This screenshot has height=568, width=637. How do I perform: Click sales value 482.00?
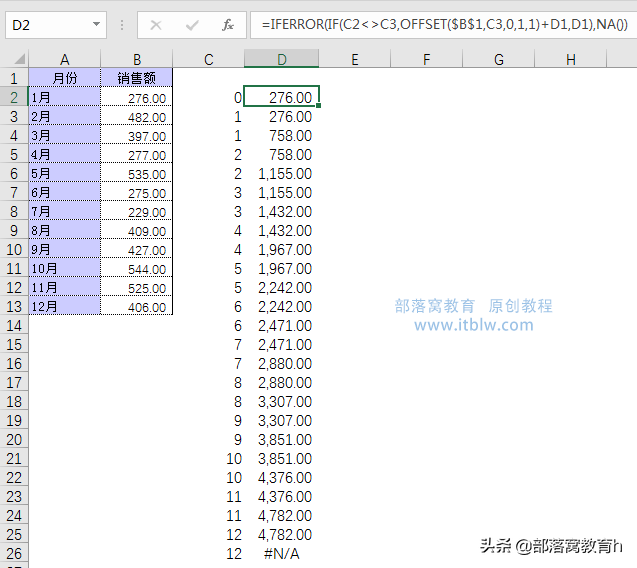(x=136, y=117)
